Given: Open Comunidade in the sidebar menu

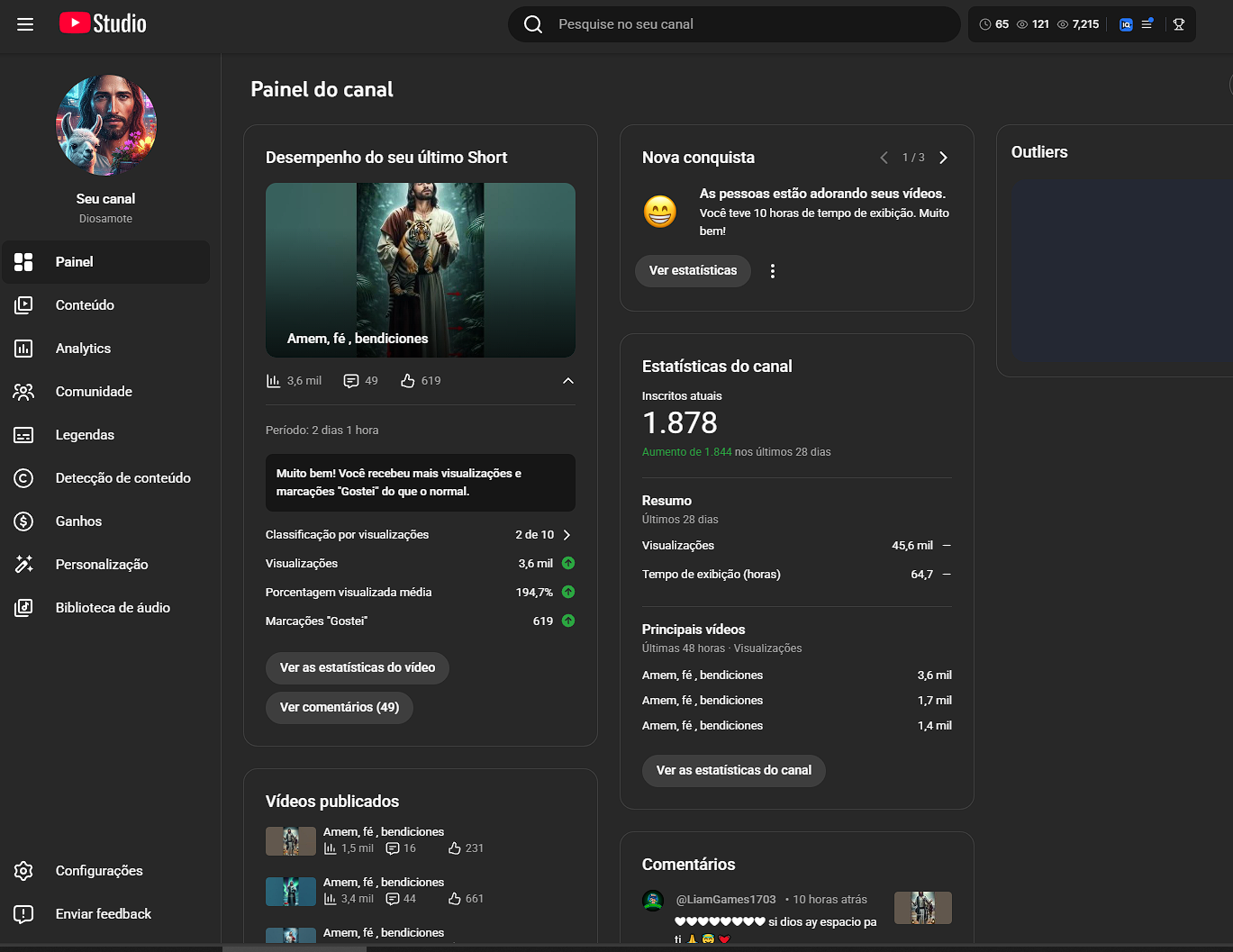Looking at the screenshot, I should [94, 392].
